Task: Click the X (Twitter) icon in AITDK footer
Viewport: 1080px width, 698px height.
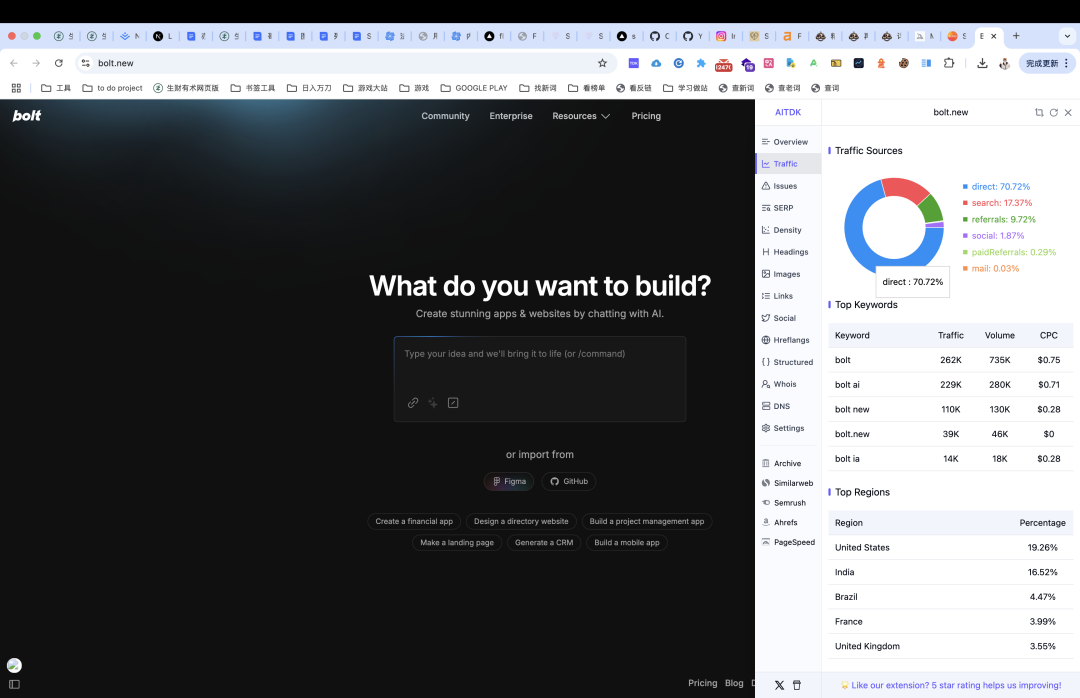Action: (779, 686)
